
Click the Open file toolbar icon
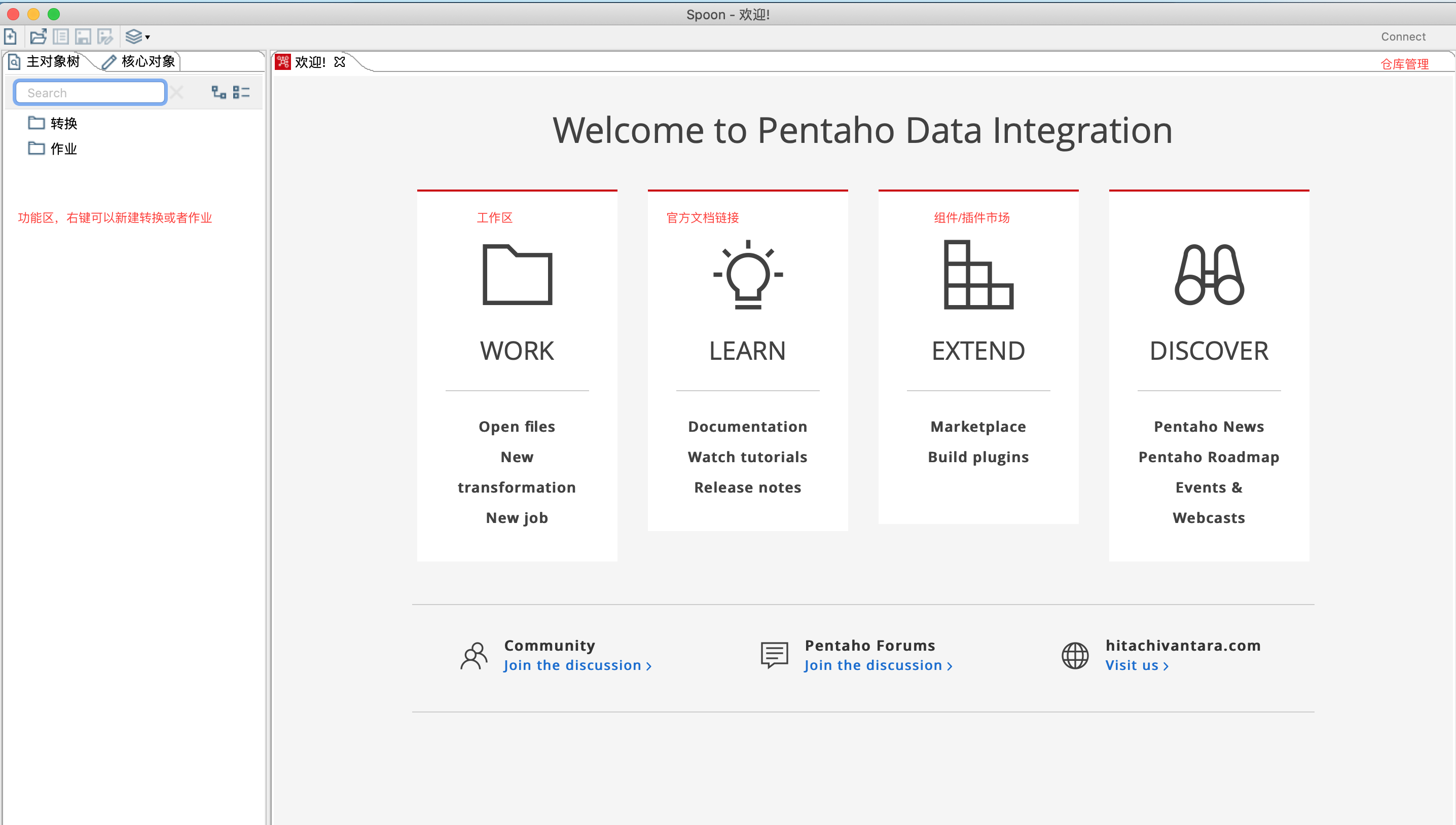click(38, 37)
